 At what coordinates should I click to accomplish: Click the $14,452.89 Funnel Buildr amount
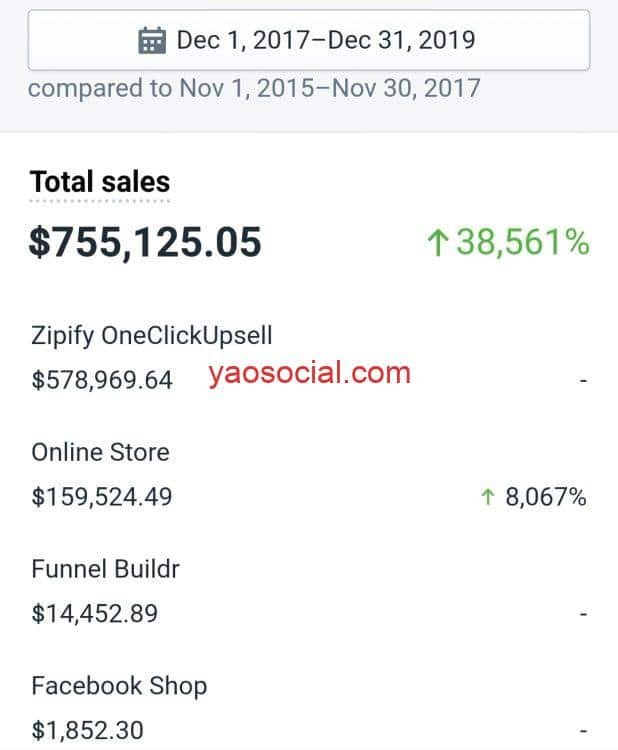click(x=95, y=614)
